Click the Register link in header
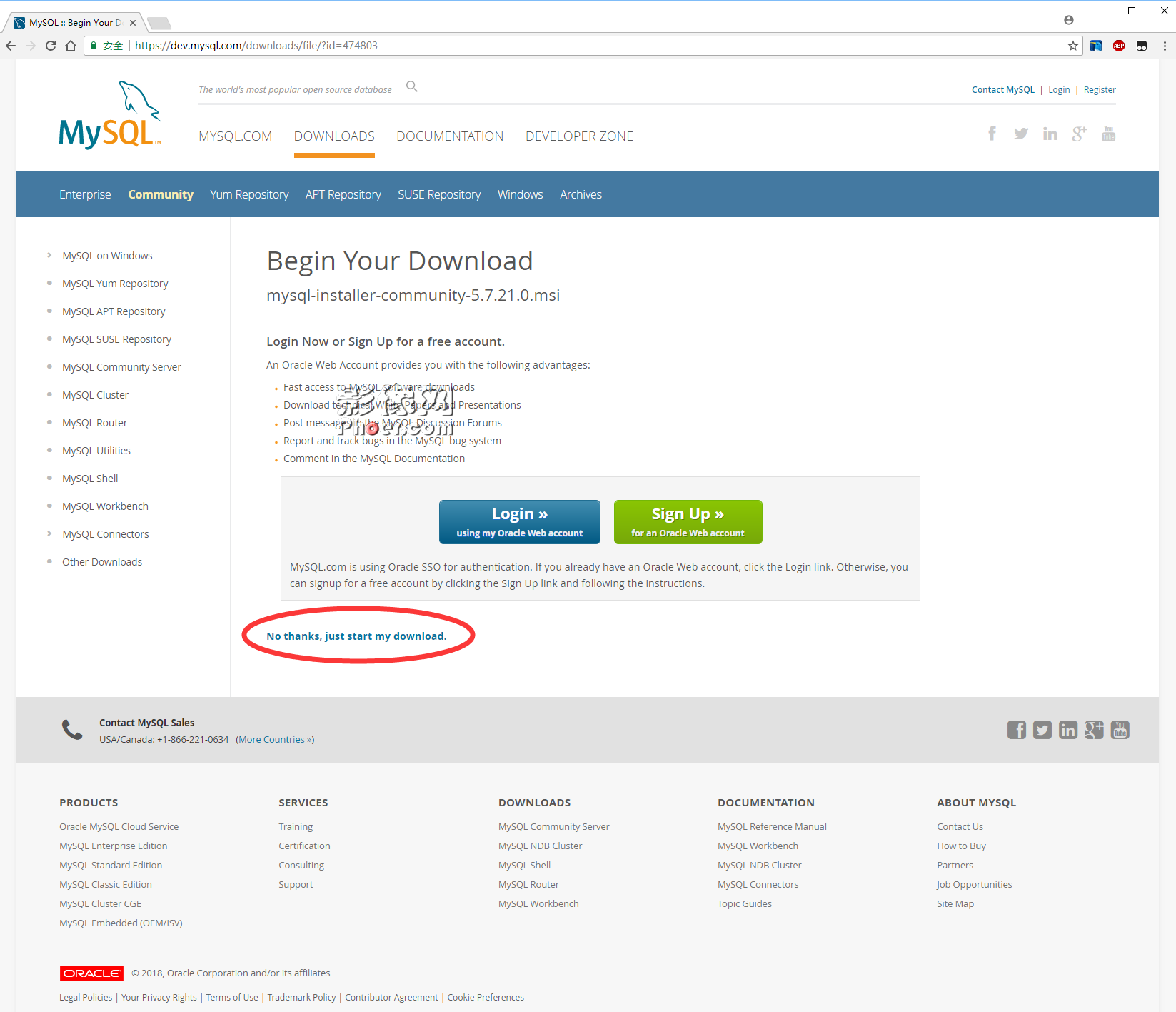This screenshot has width=1176, height=1012. tap(1100, 90)
